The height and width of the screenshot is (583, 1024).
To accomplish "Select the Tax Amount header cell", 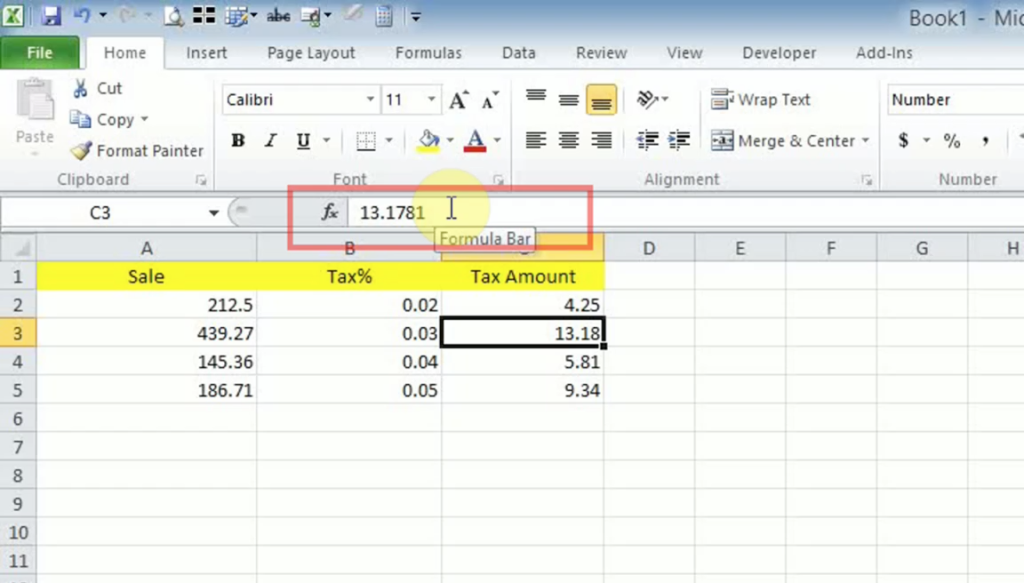I will (523, 276).
